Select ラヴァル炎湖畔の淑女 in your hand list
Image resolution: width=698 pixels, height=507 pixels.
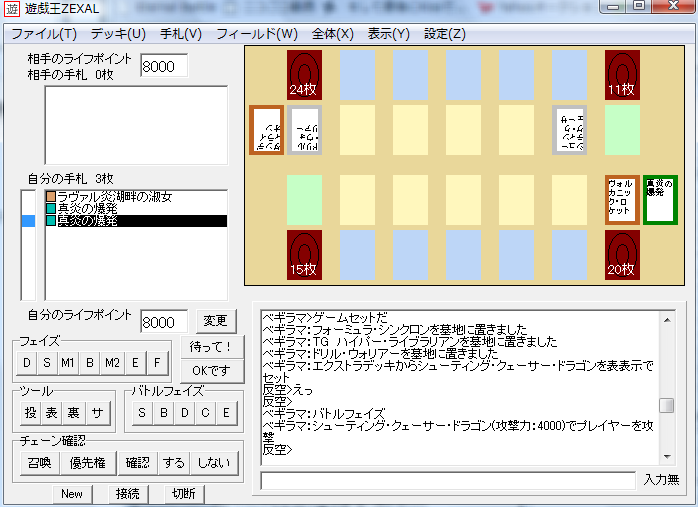136,196
